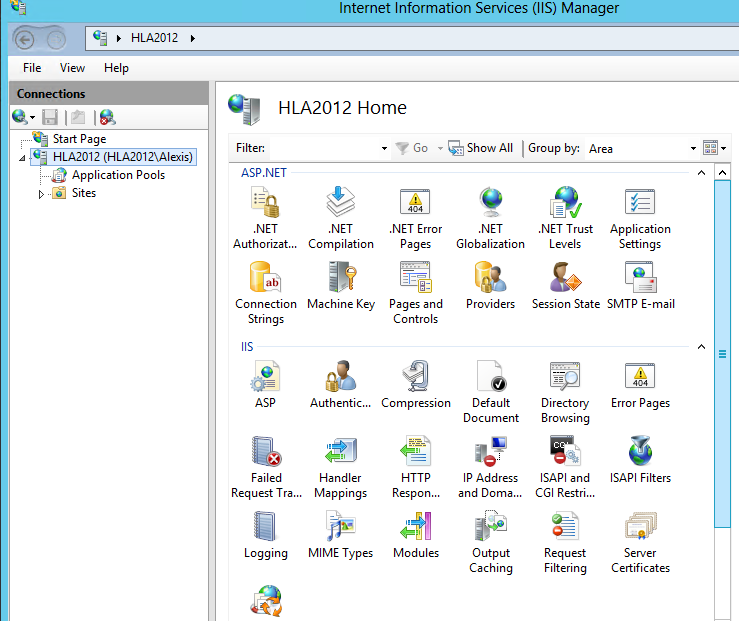Screen dimensions: 739x621
Task: Open Directory Browsing feature
Action: pyautogui.click(x=565, y=378)
